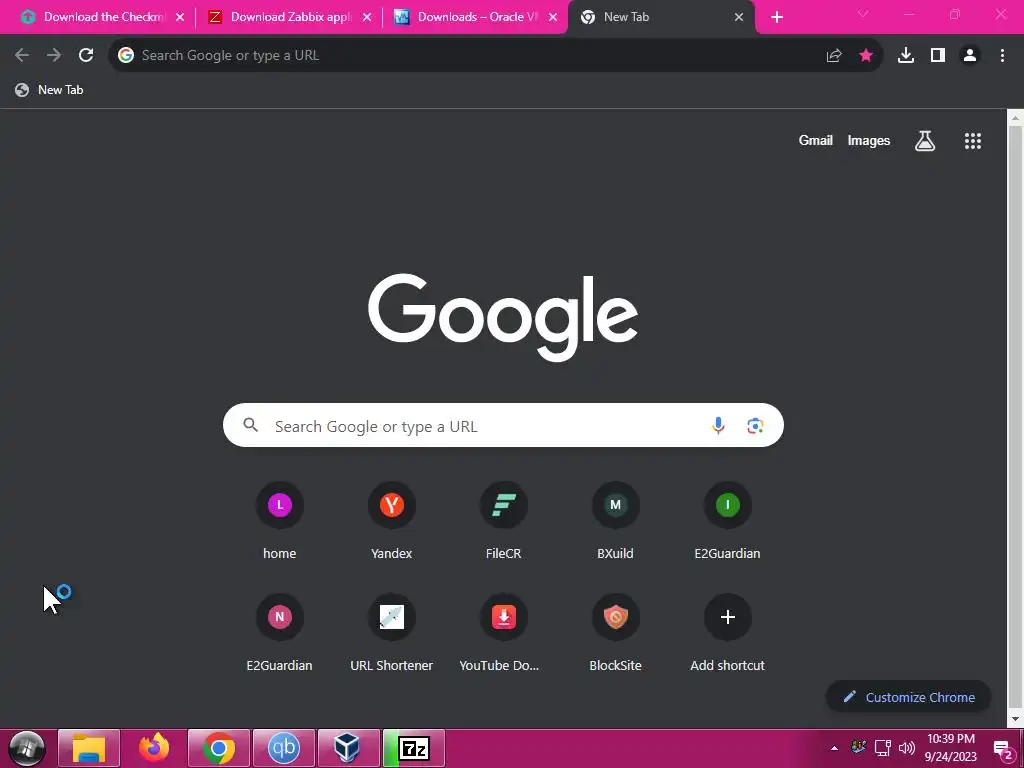
Task: Close the Download Zabbix tab
Action: coord(367,18)
